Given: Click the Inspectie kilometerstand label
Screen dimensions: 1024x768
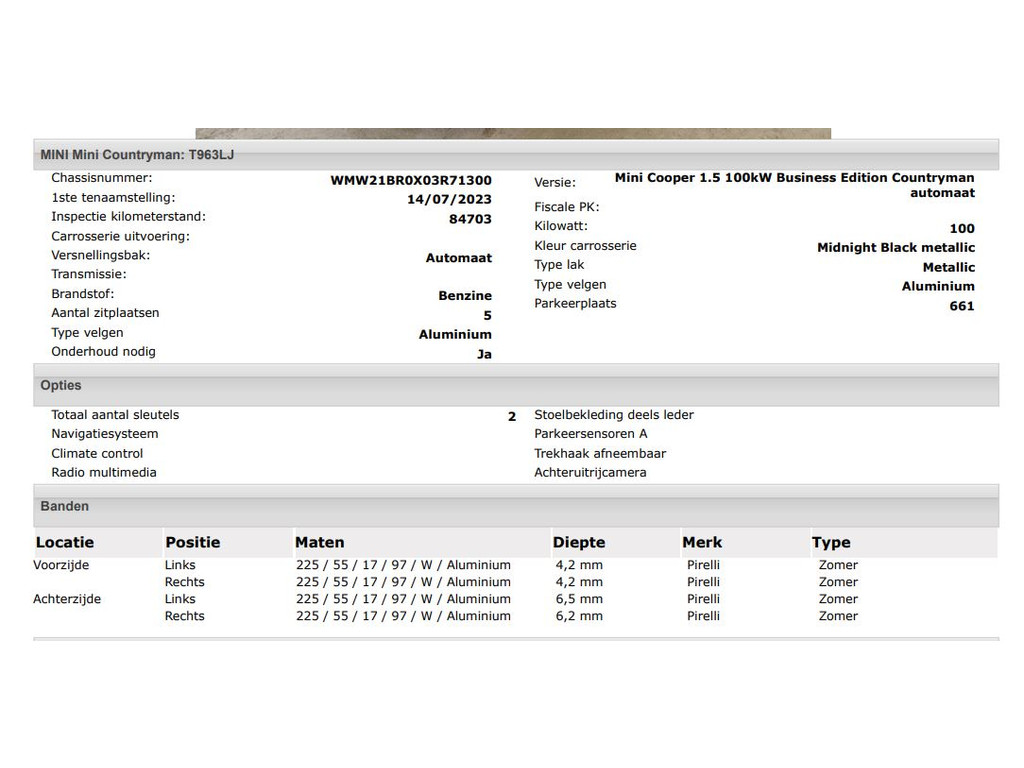Looking at the screenshot, I should click(129, 216).
